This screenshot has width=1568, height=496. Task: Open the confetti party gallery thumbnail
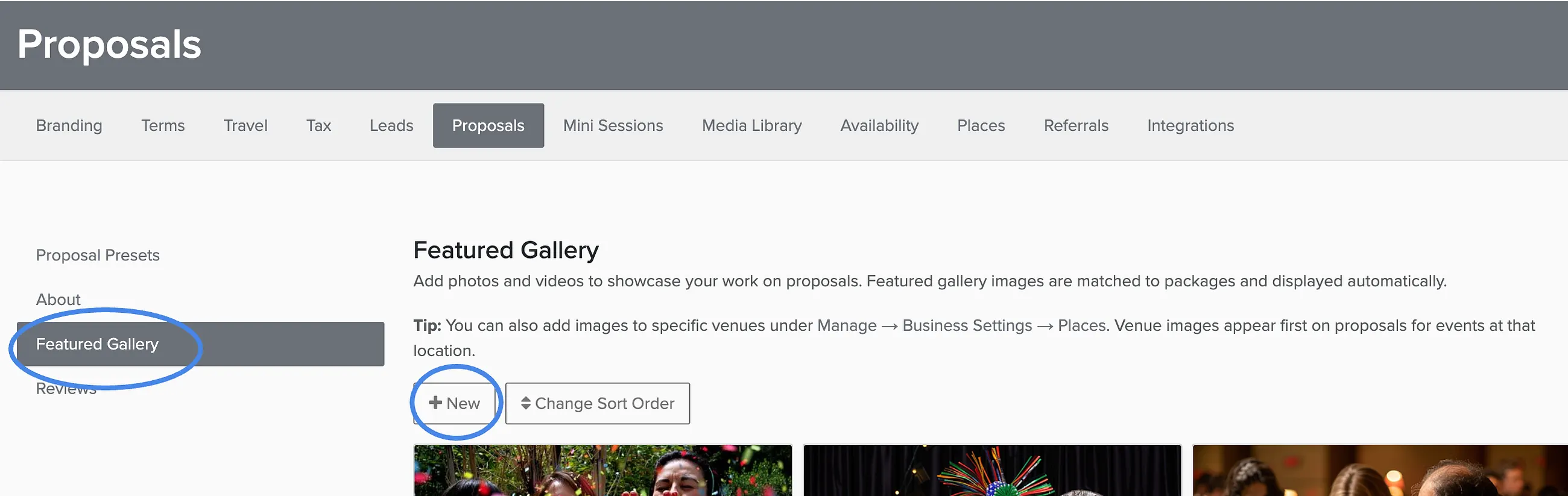(x=602, y=470)
